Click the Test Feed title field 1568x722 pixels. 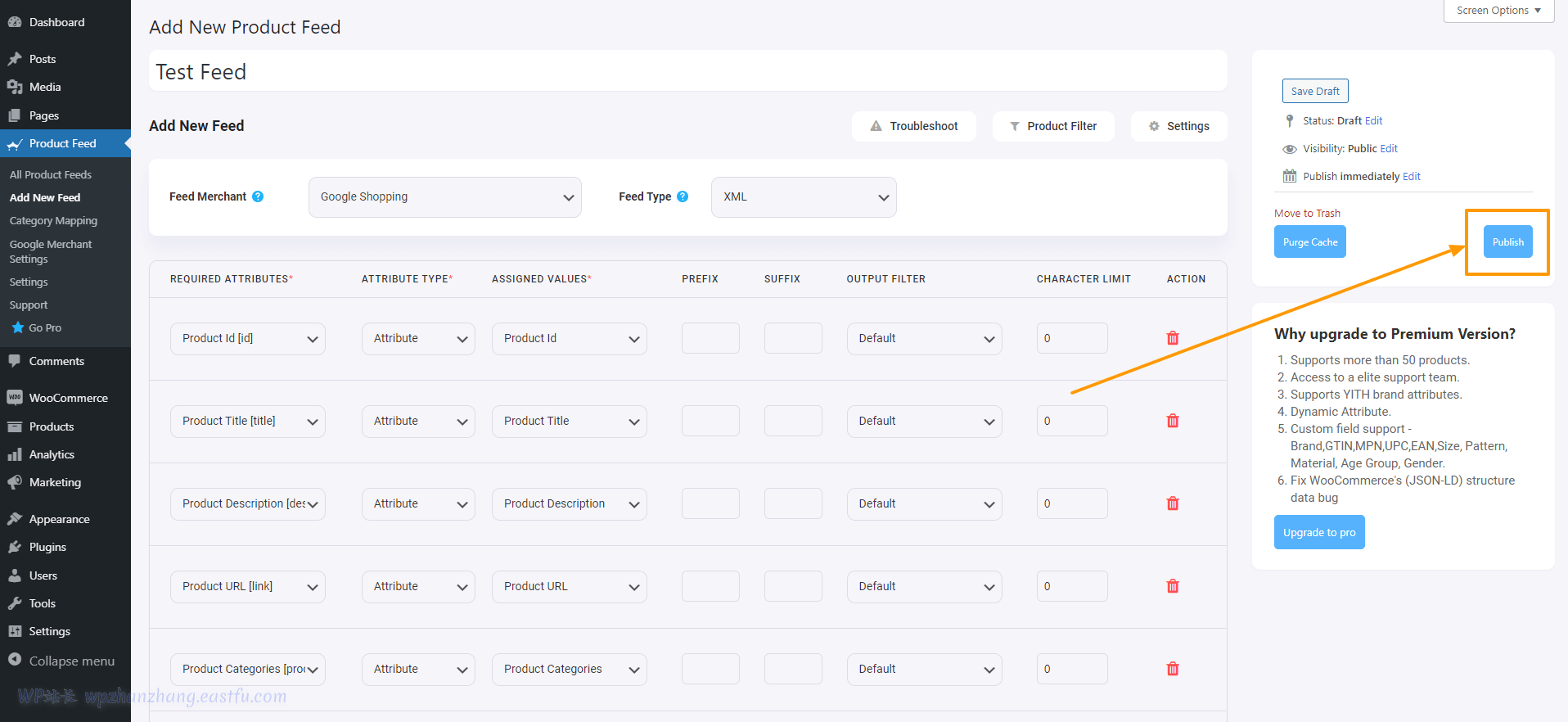pyautogui.click(x=687, y=72)
